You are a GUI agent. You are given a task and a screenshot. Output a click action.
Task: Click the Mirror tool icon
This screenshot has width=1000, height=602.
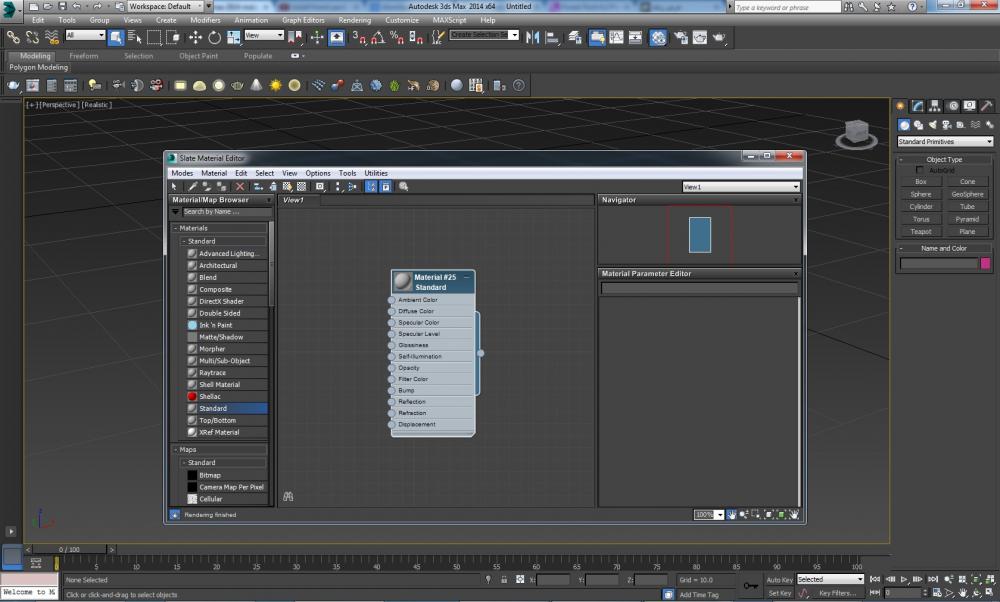pyautogui.click(x=533, y=38)
